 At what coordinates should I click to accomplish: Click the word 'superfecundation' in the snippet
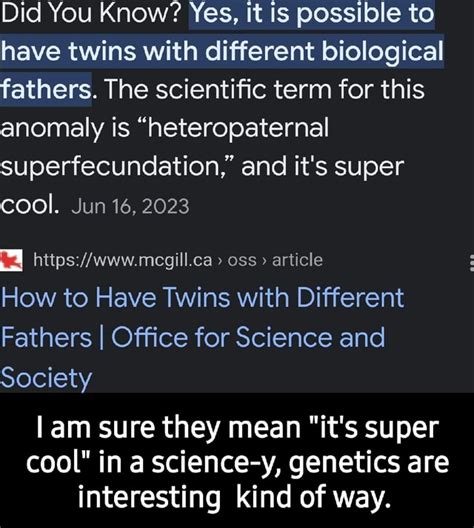(x=110, y=167)
